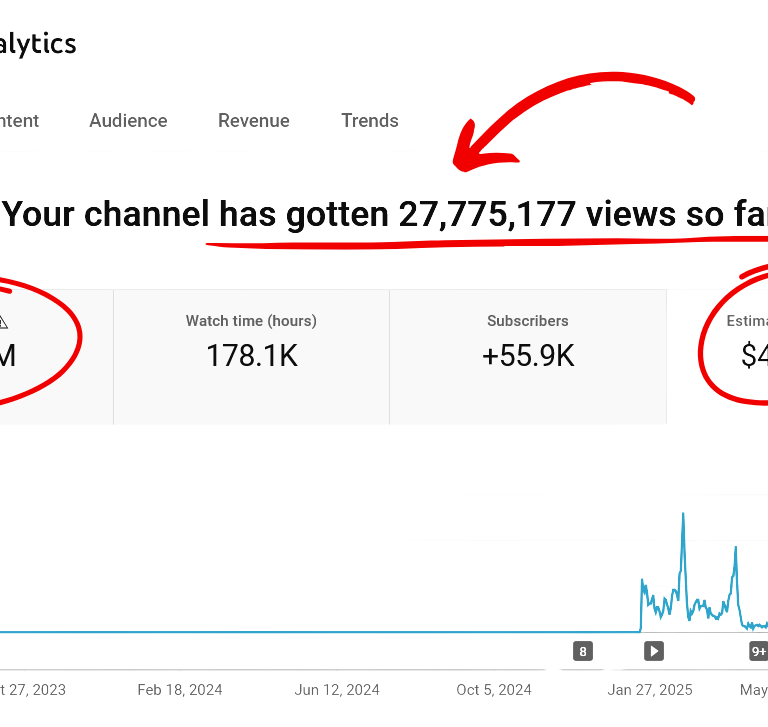
Task: Click the 'Feb 18, 2024' axis date
Action: tap(180, 690)
